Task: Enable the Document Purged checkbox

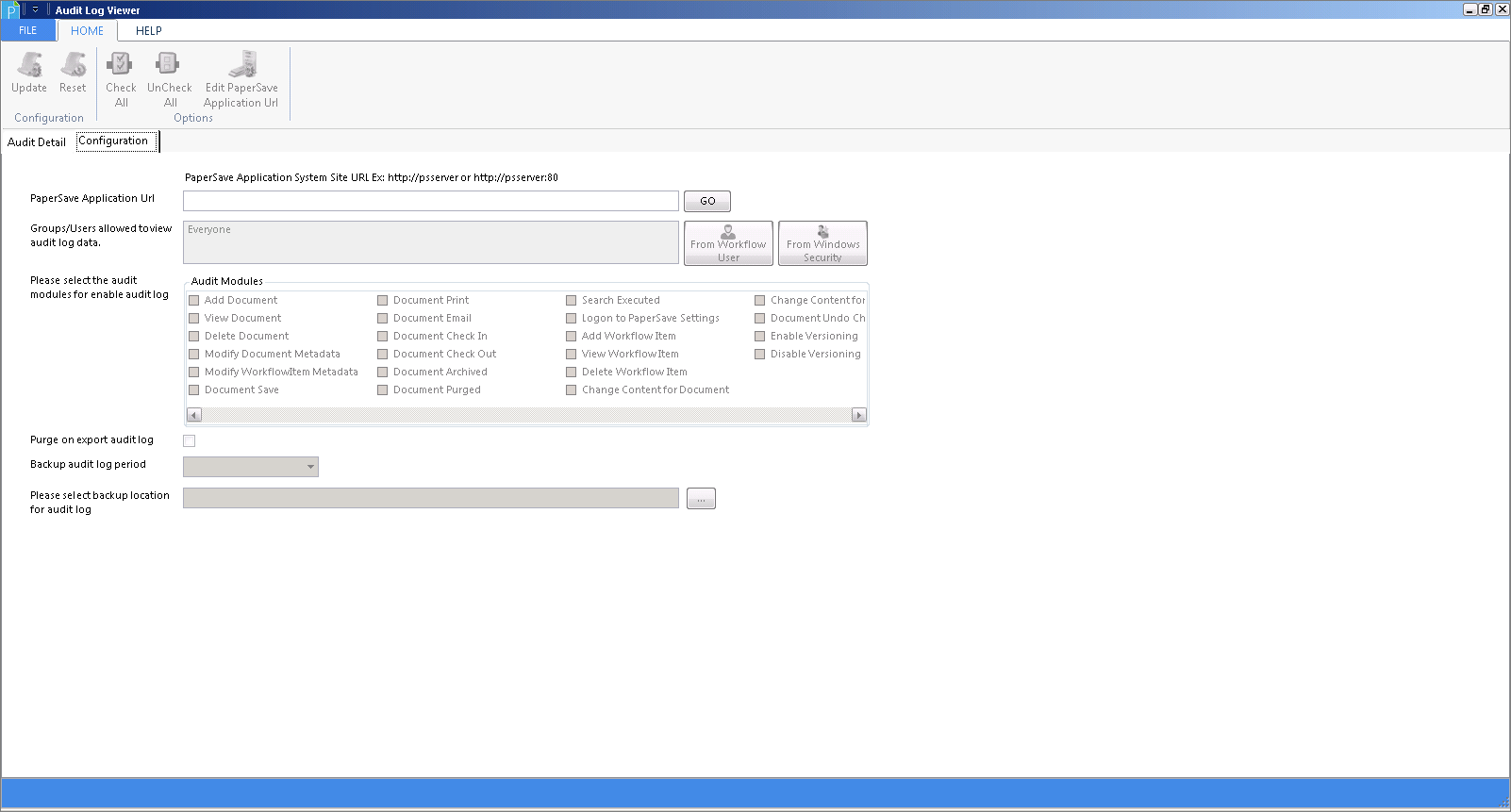Action: pyautogui.click(x=383, y=389)
